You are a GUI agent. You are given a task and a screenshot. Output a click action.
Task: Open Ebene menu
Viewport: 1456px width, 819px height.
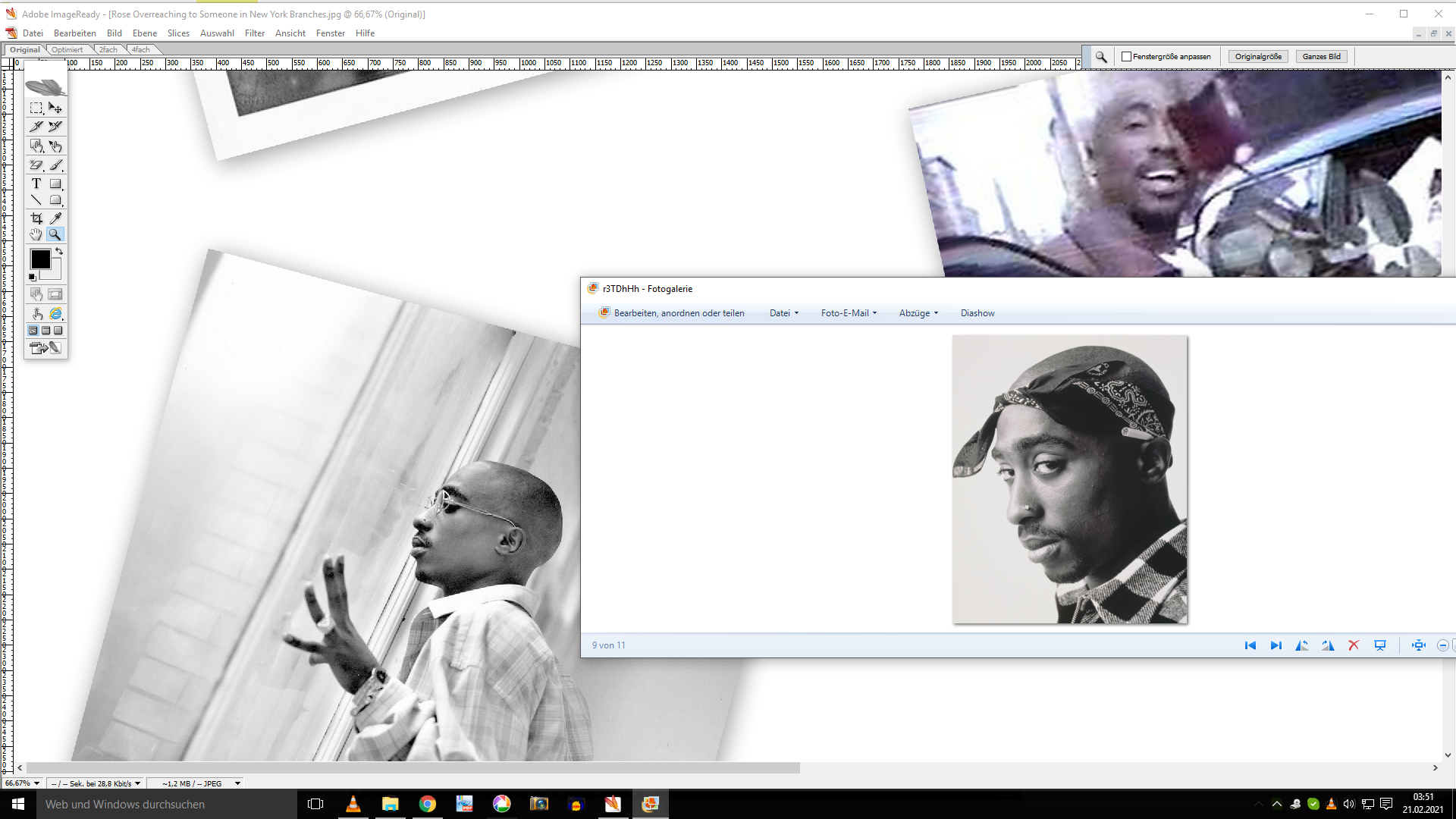pos(145,33)
